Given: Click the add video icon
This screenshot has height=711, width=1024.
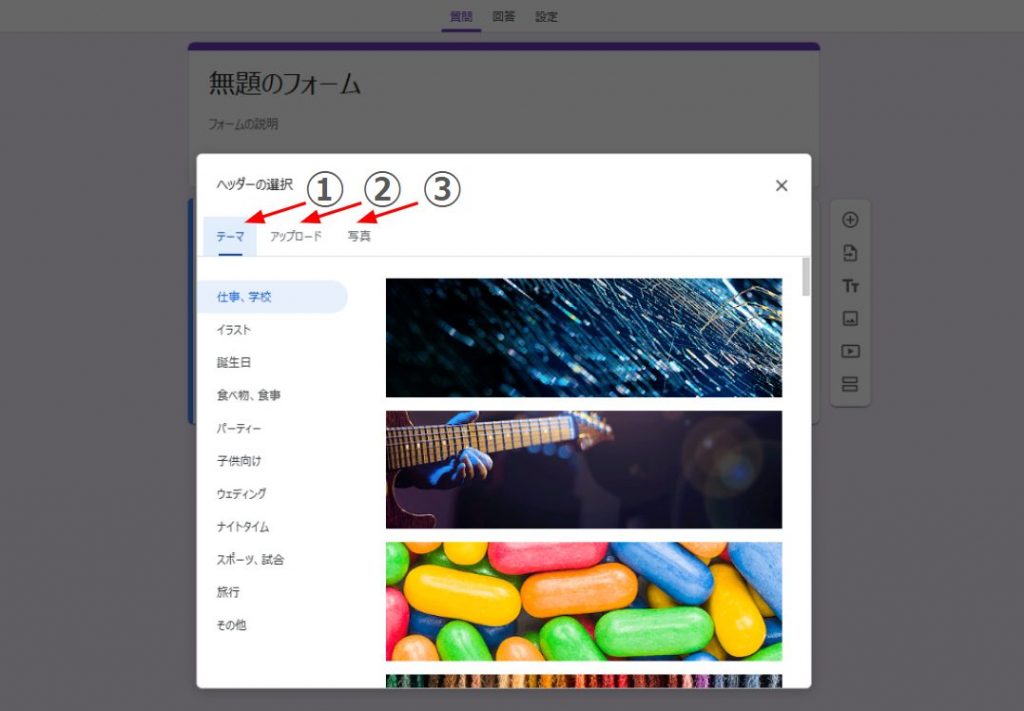Looking at the screenshot, I should [850, 352].
